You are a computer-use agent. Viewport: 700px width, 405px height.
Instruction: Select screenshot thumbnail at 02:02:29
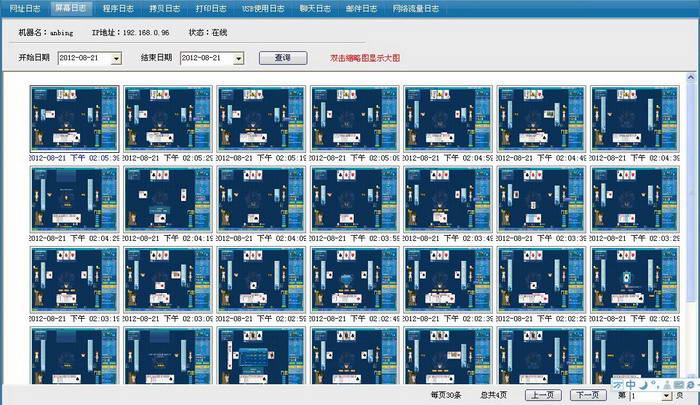(541, 280)
